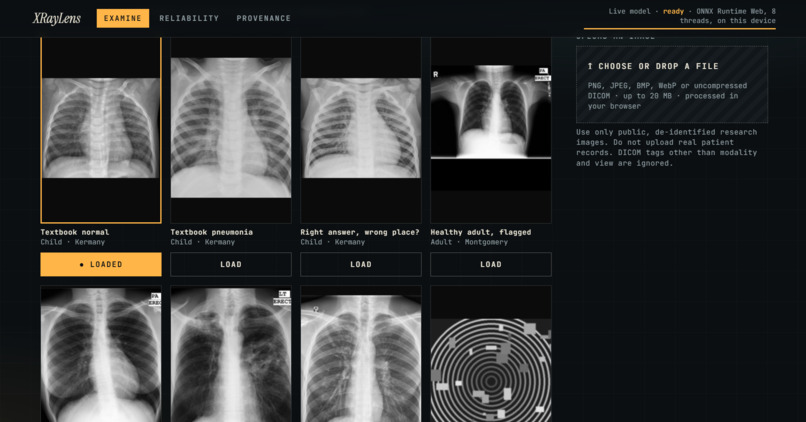Viewport: 806px width, 422px height.
Task: Select the 'Right answer, wrong place?' X-ray thumbnail
Action: coord(361,130)
